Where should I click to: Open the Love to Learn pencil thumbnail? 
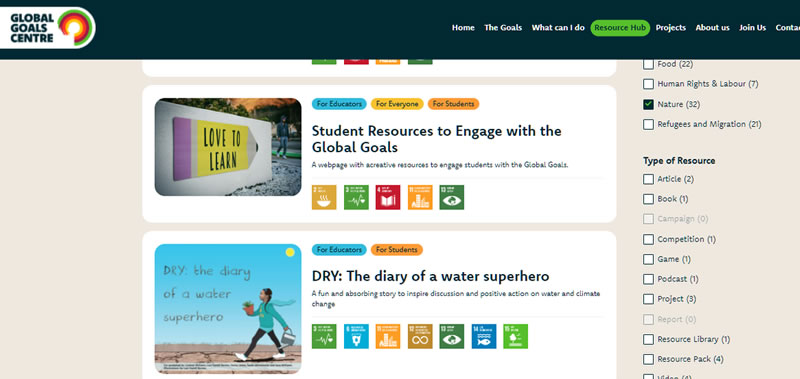point(228,147)
